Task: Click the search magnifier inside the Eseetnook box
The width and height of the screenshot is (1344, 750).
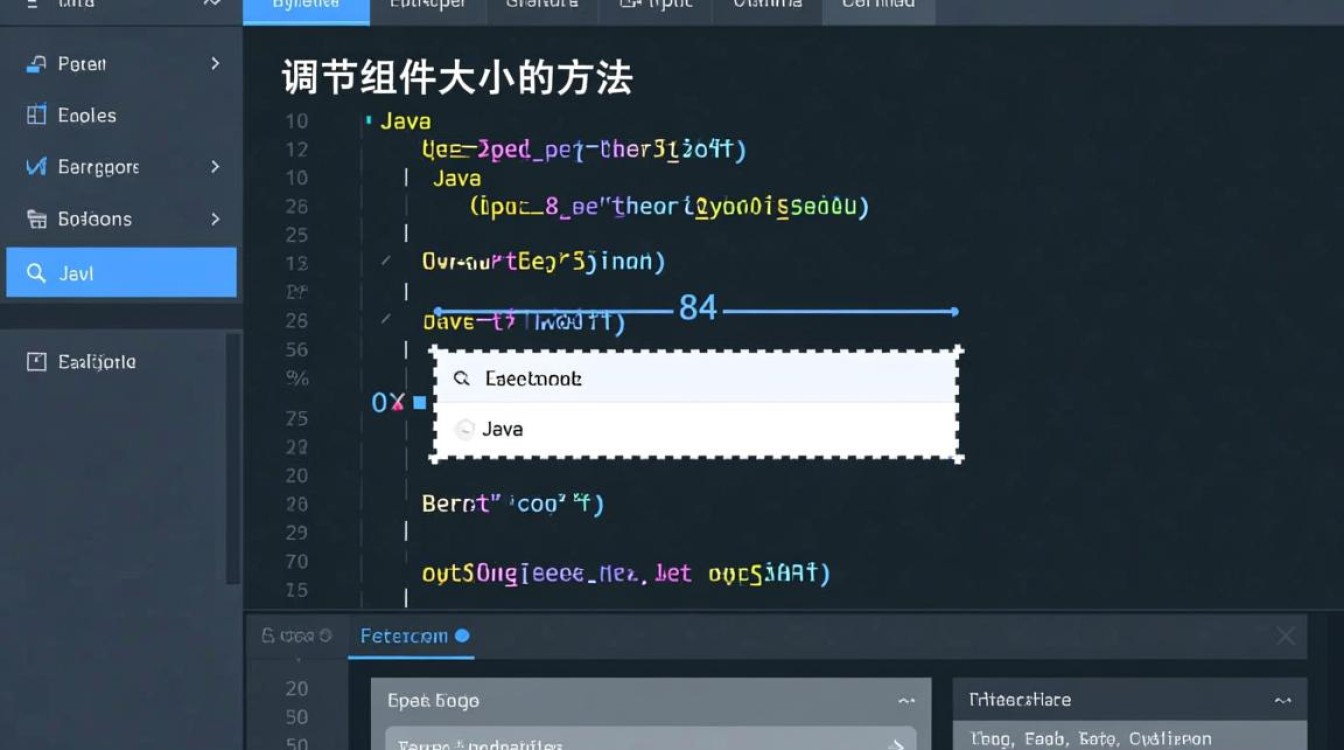Action: coord(462,378)
